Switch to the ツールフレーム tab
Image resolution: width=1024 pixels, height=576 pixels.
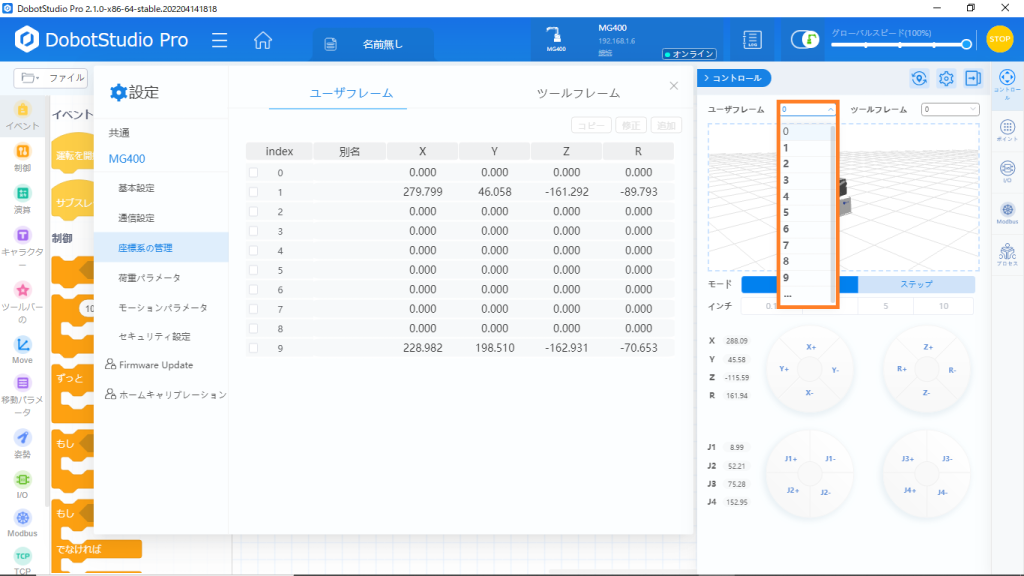coord(578,93)
